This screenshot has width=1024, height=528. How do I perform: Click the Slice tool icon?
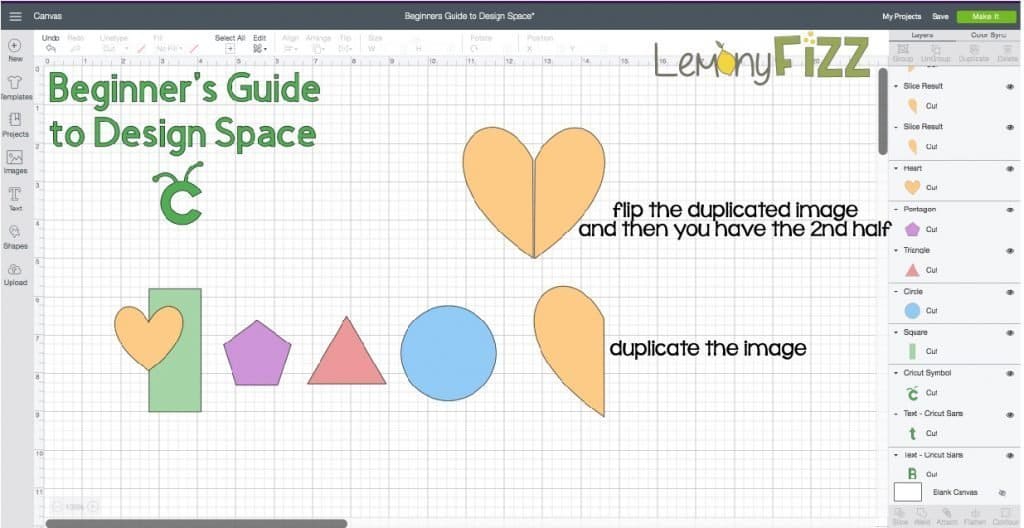tap(899, 512)
